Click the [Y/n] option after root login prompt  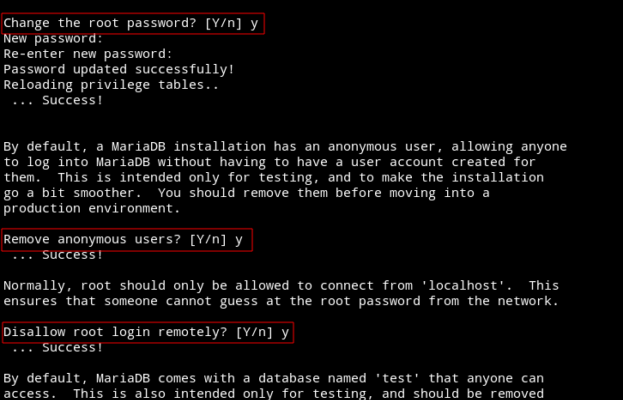pyautogui.click(x=254, y=332)
